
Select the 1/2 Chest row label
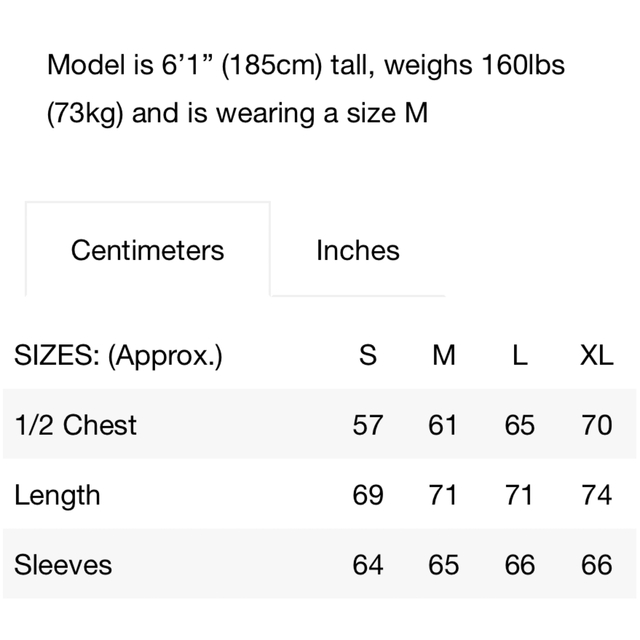point(76,425)
